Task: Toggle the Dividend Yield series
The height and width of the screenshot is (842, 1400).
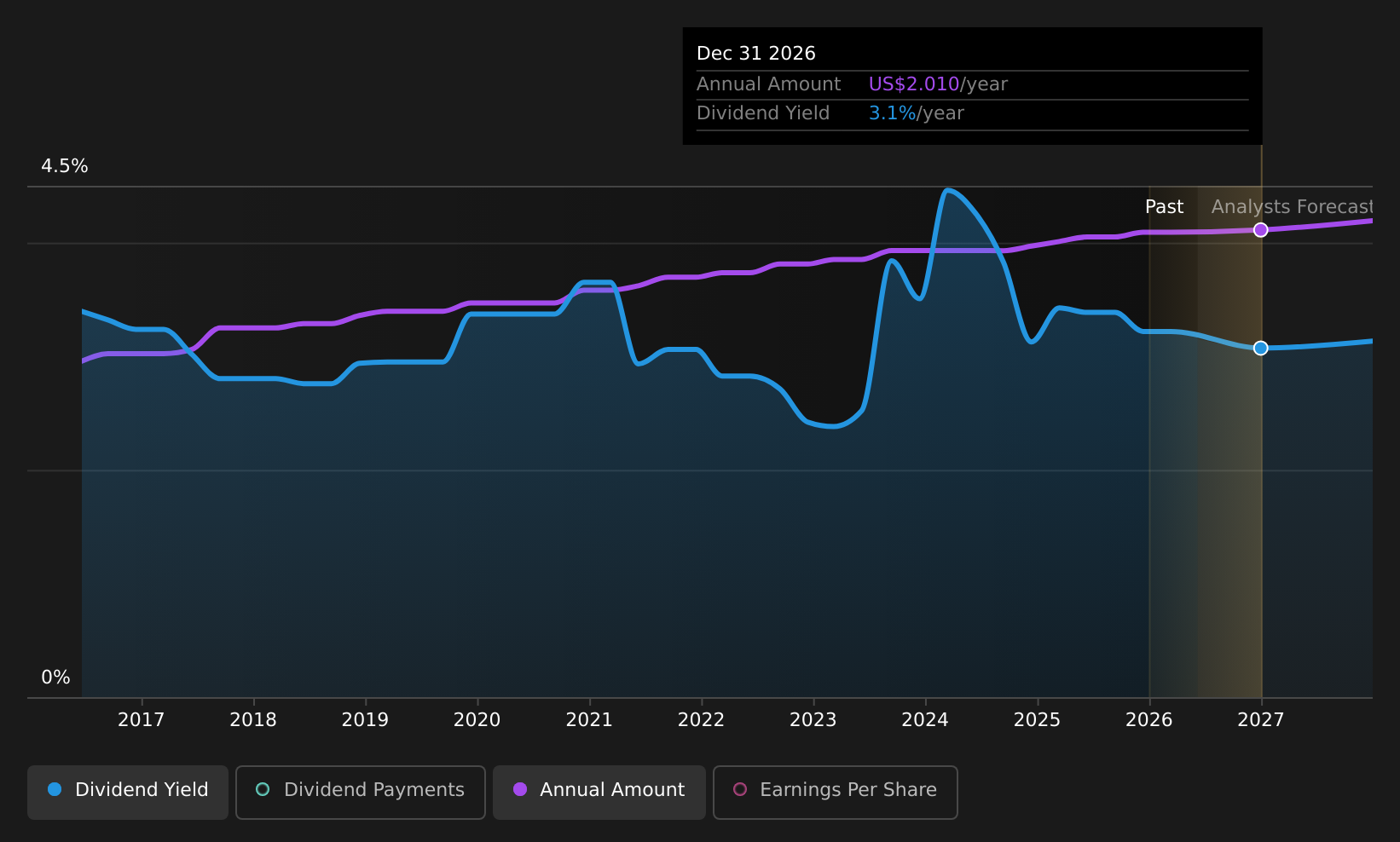Action: click(128, 792)
